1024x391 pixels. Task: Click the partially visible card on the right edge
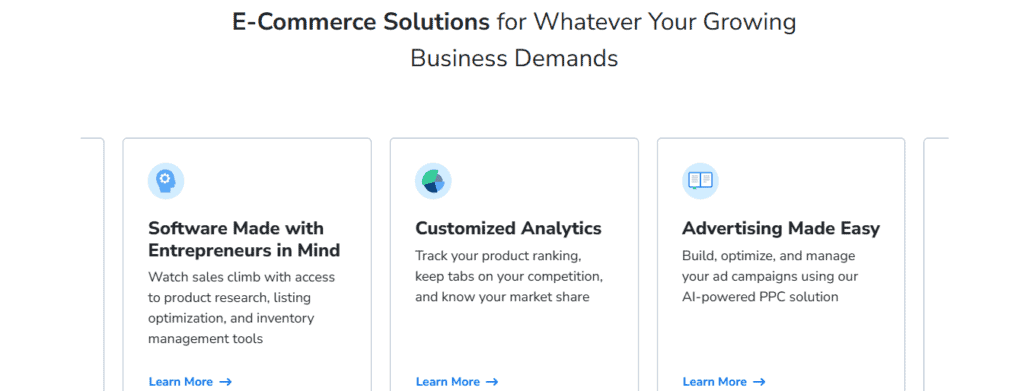click(x=936, y=264)
